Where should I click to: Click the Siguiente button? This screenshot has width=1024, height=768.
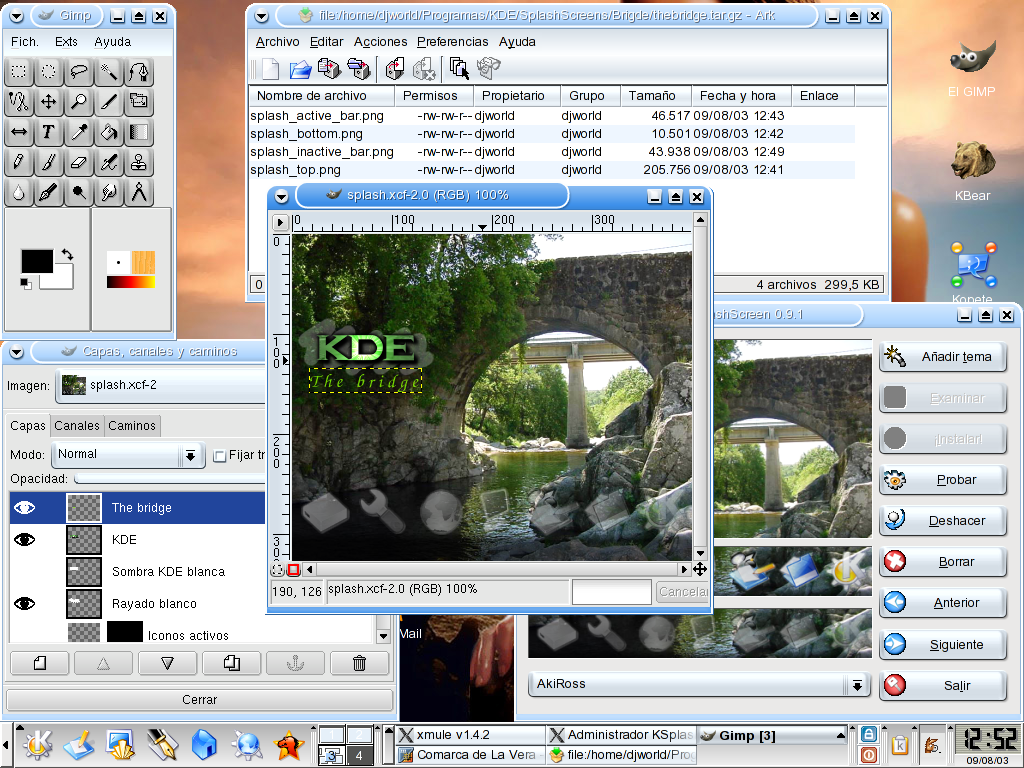(x=942, y=645)
